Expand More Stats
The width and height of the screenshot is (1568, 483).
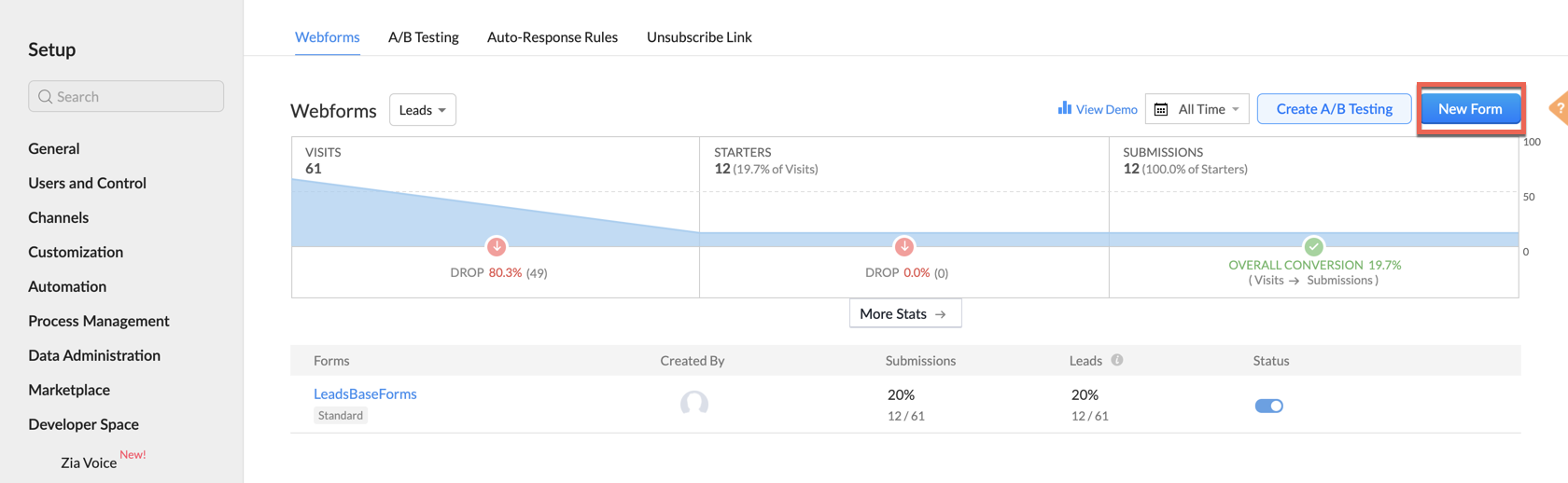coord(904,314)
